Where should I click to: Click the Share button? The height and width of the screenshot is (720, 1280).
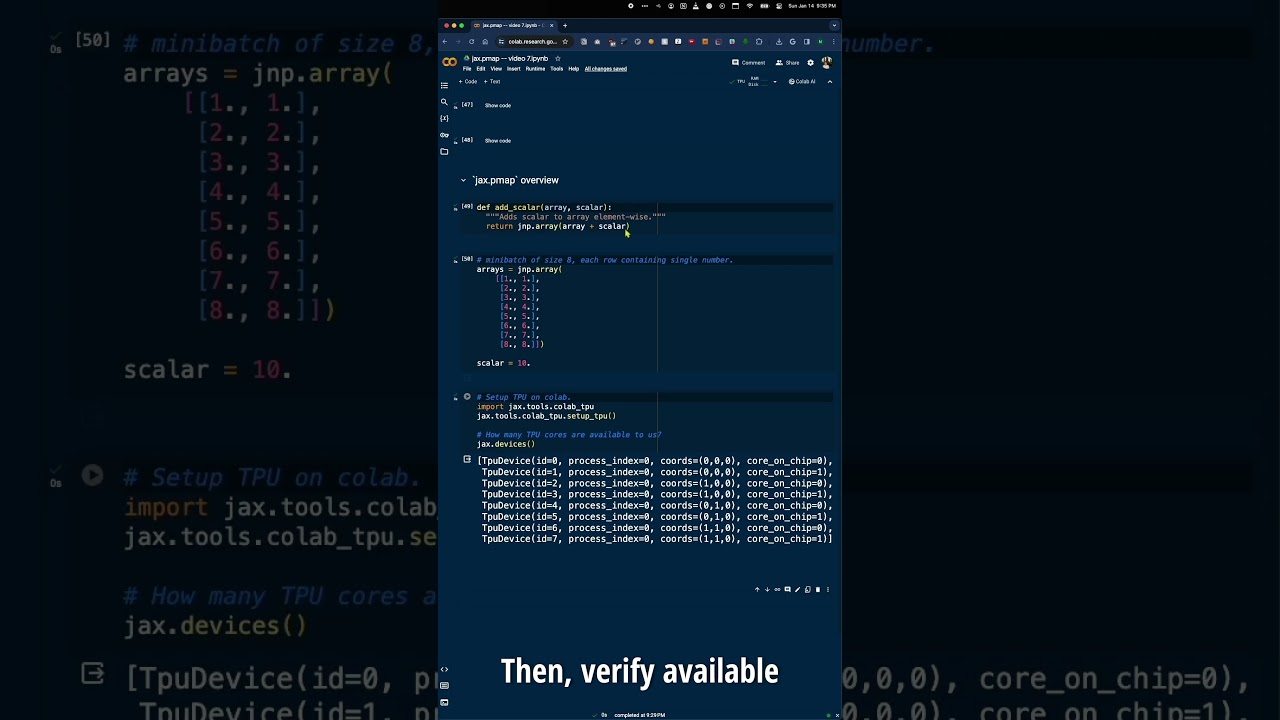click(x=788, y=62)
